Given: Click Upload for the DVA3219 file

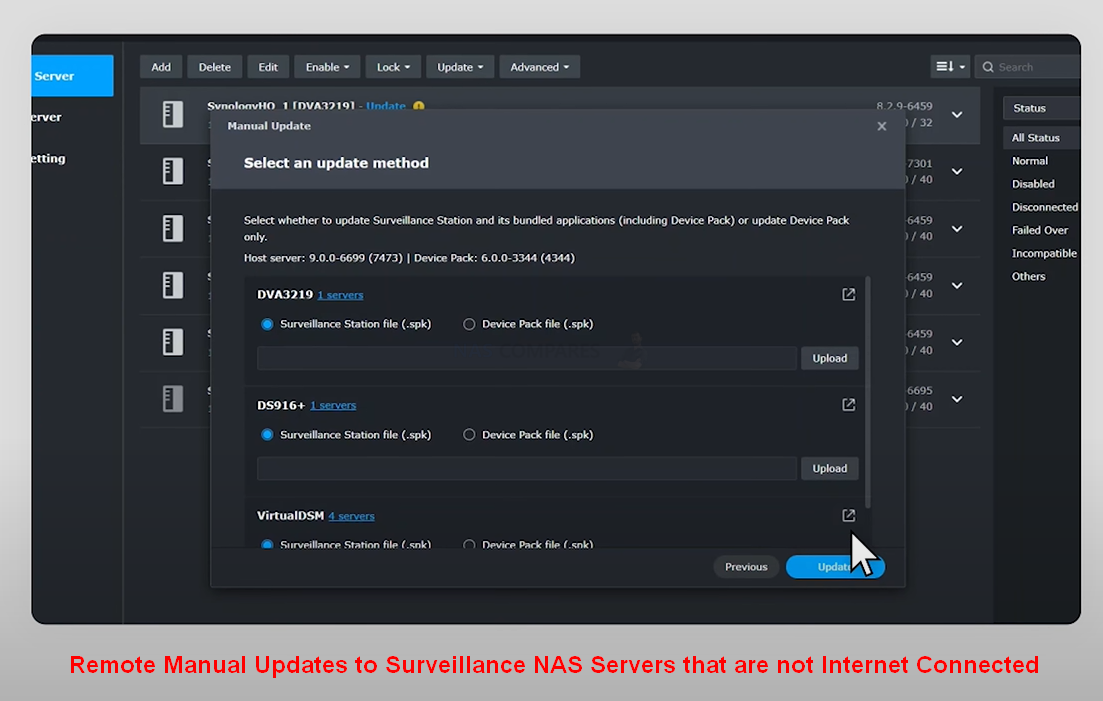Looking at the screenshot, I should pos(830,359).
